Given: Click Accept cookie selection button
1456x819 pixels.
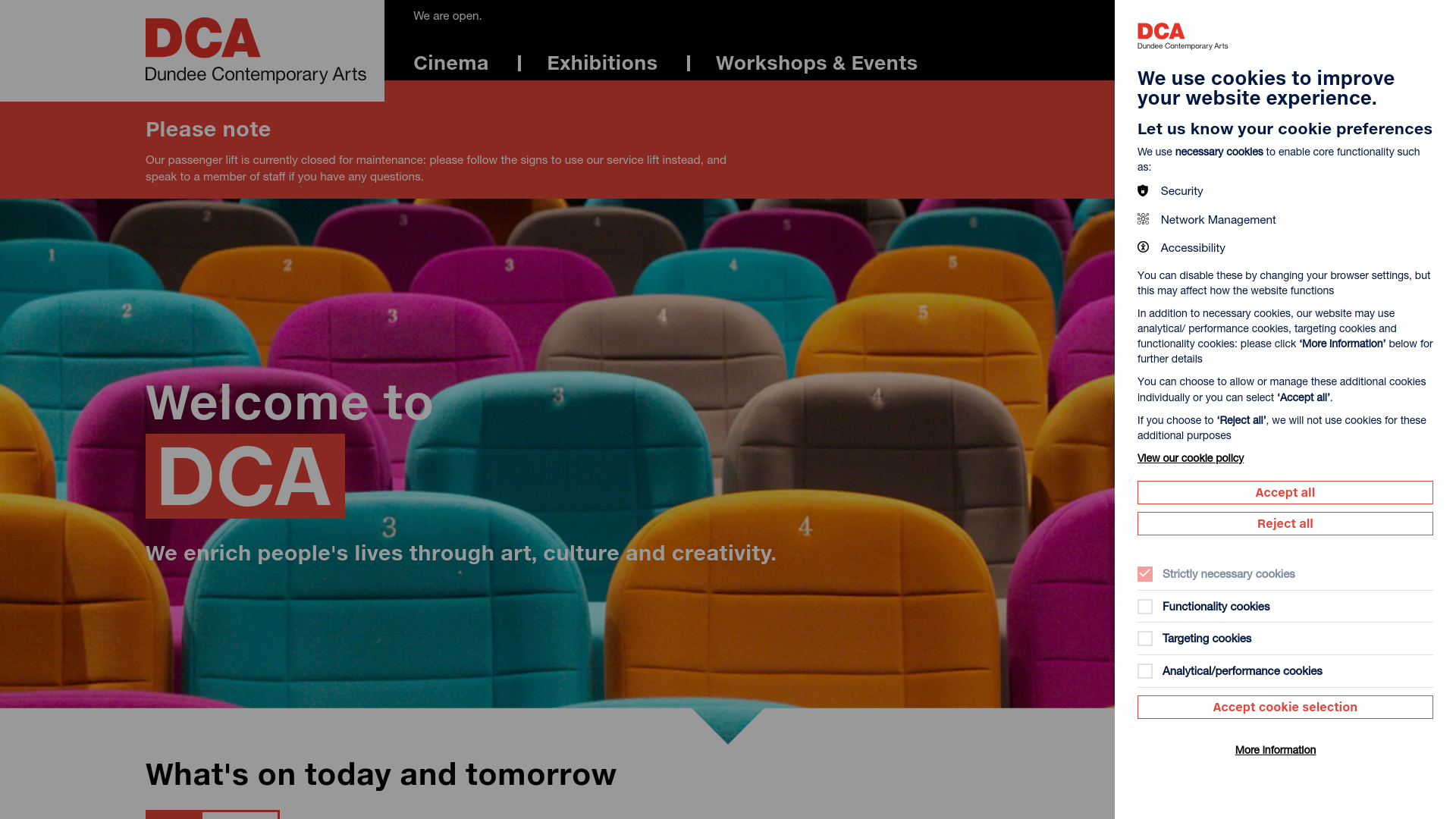Looking at the screenshot, I should click(x=1285, y=707).
